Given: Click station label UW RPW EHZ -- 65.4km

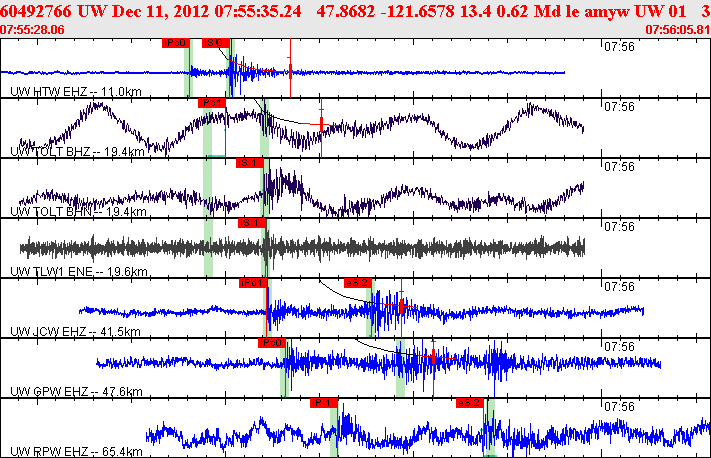Looking at the screenshot, I should click(76, 452).
